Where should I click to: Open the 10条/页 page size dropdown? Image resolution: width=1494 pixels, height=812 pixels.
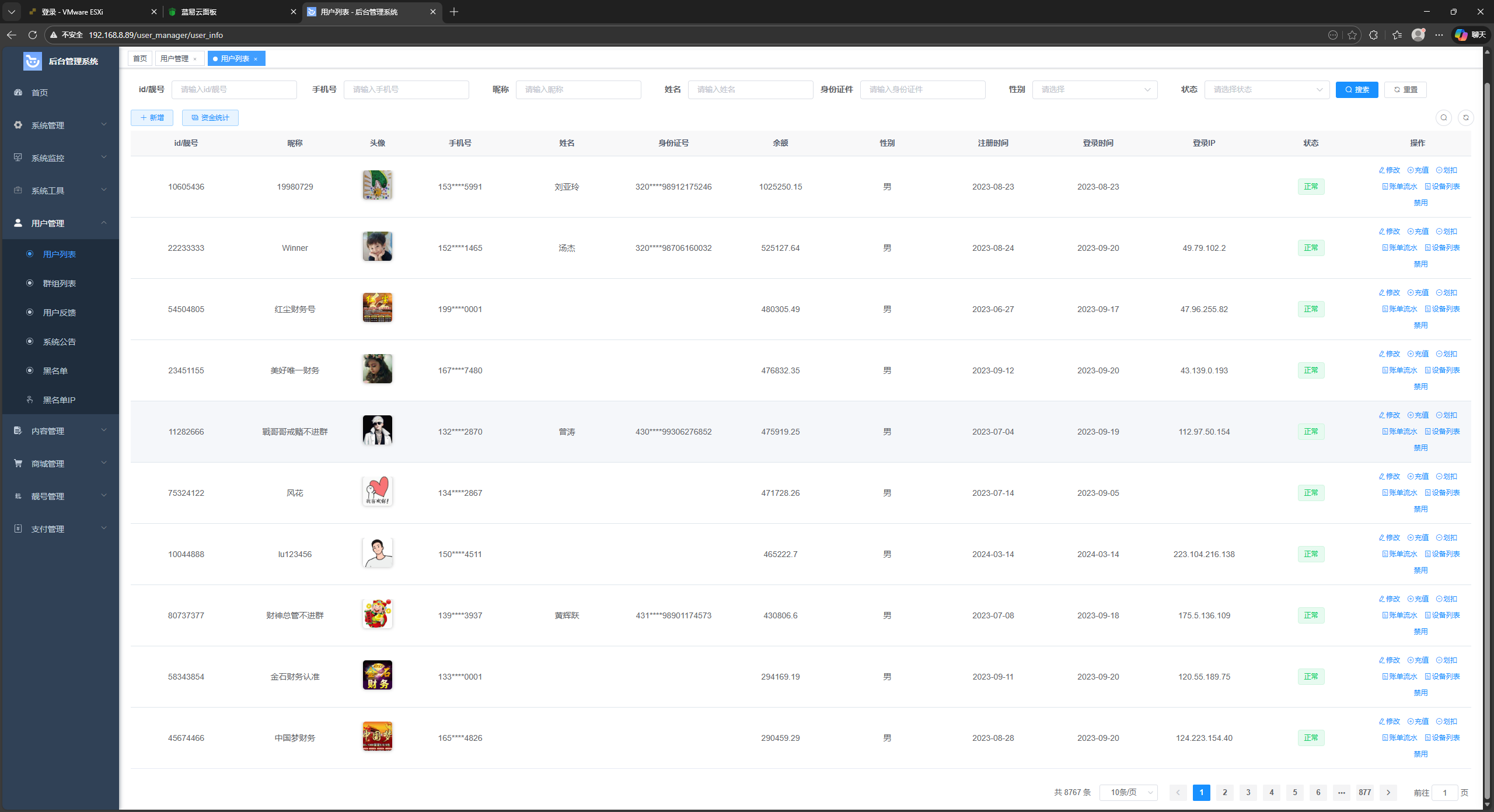1128,792
